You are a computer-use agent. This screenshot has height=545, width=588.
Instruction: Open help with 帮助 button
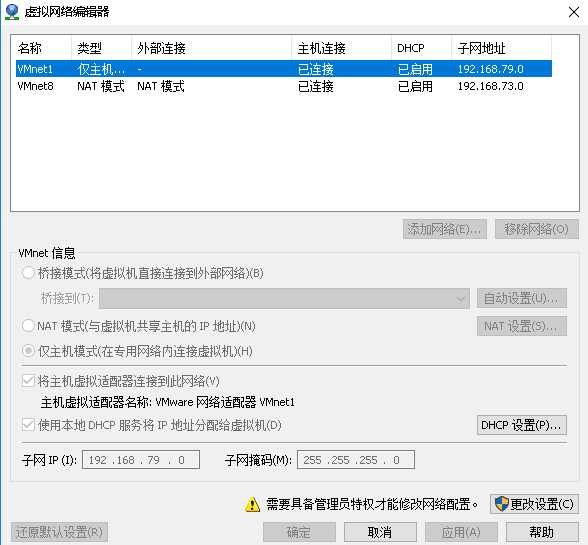click(x=542, y=532)
